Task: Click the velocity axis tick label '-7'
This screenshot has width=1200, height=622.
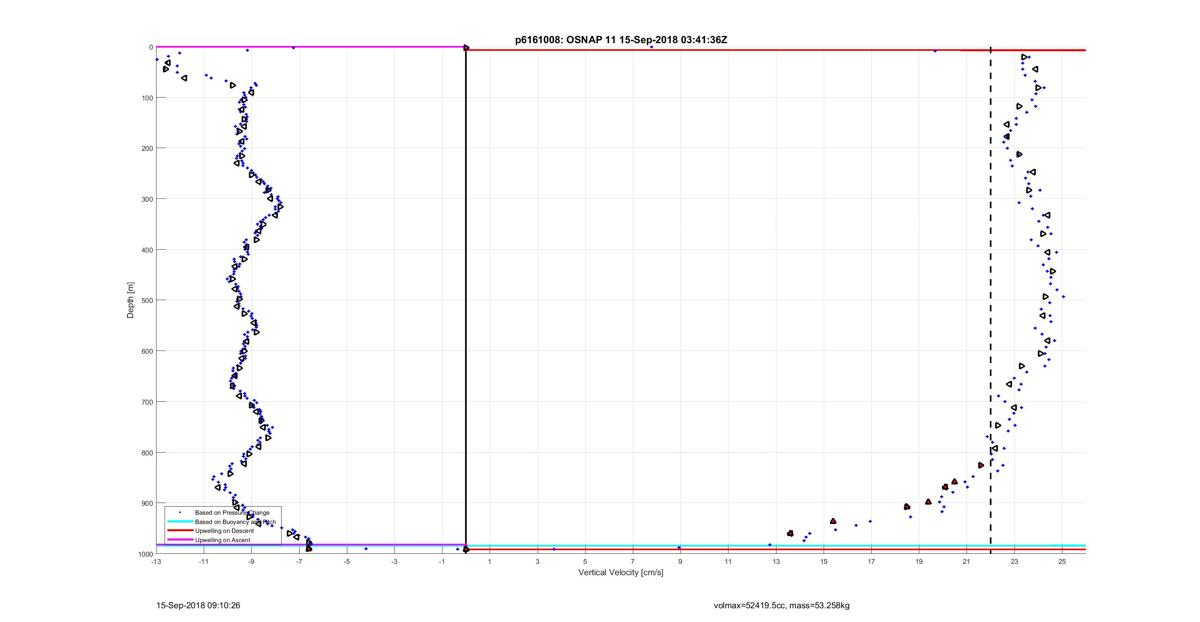Action: pos(299,562)
